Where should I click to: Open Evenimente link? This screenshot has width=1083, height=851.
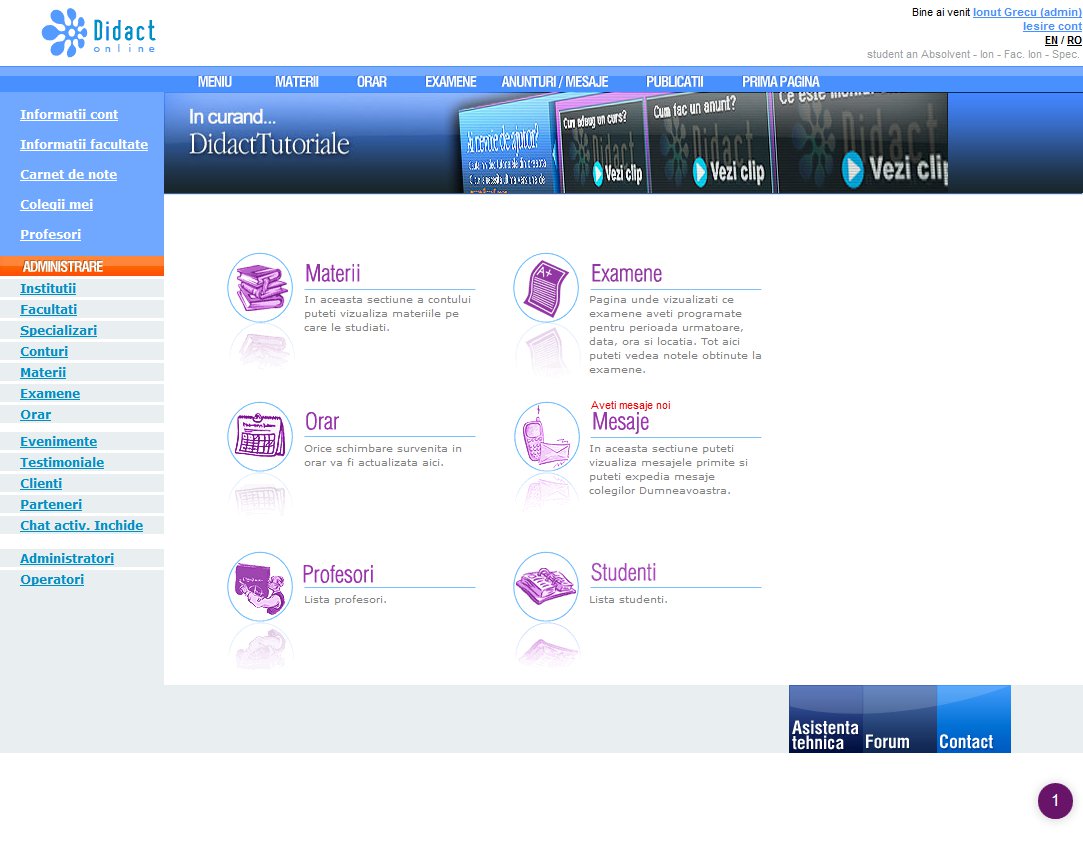59,441
